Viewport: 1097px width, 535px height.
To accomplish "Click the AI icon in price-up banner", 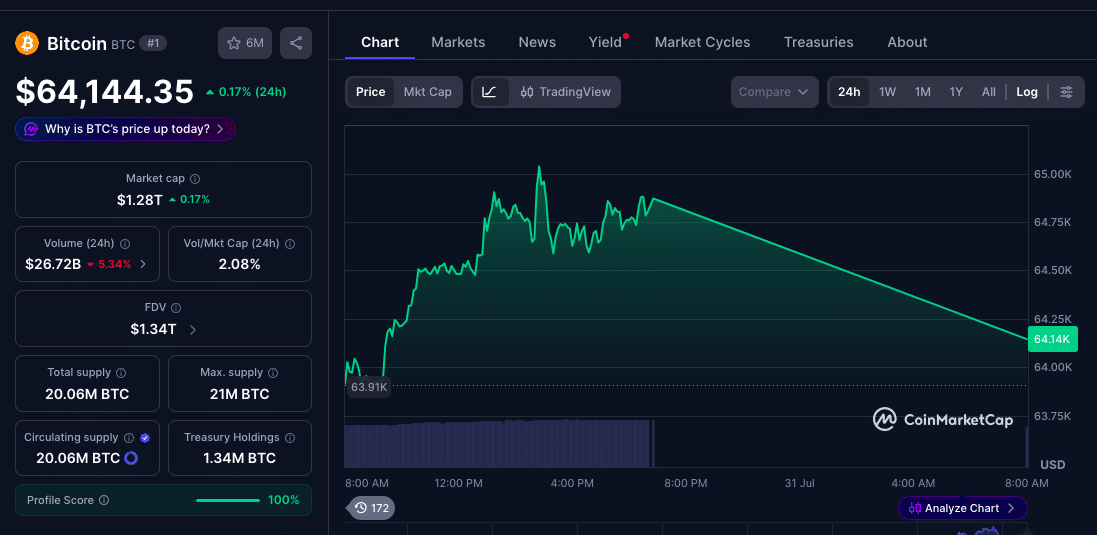I will point(31,129).
